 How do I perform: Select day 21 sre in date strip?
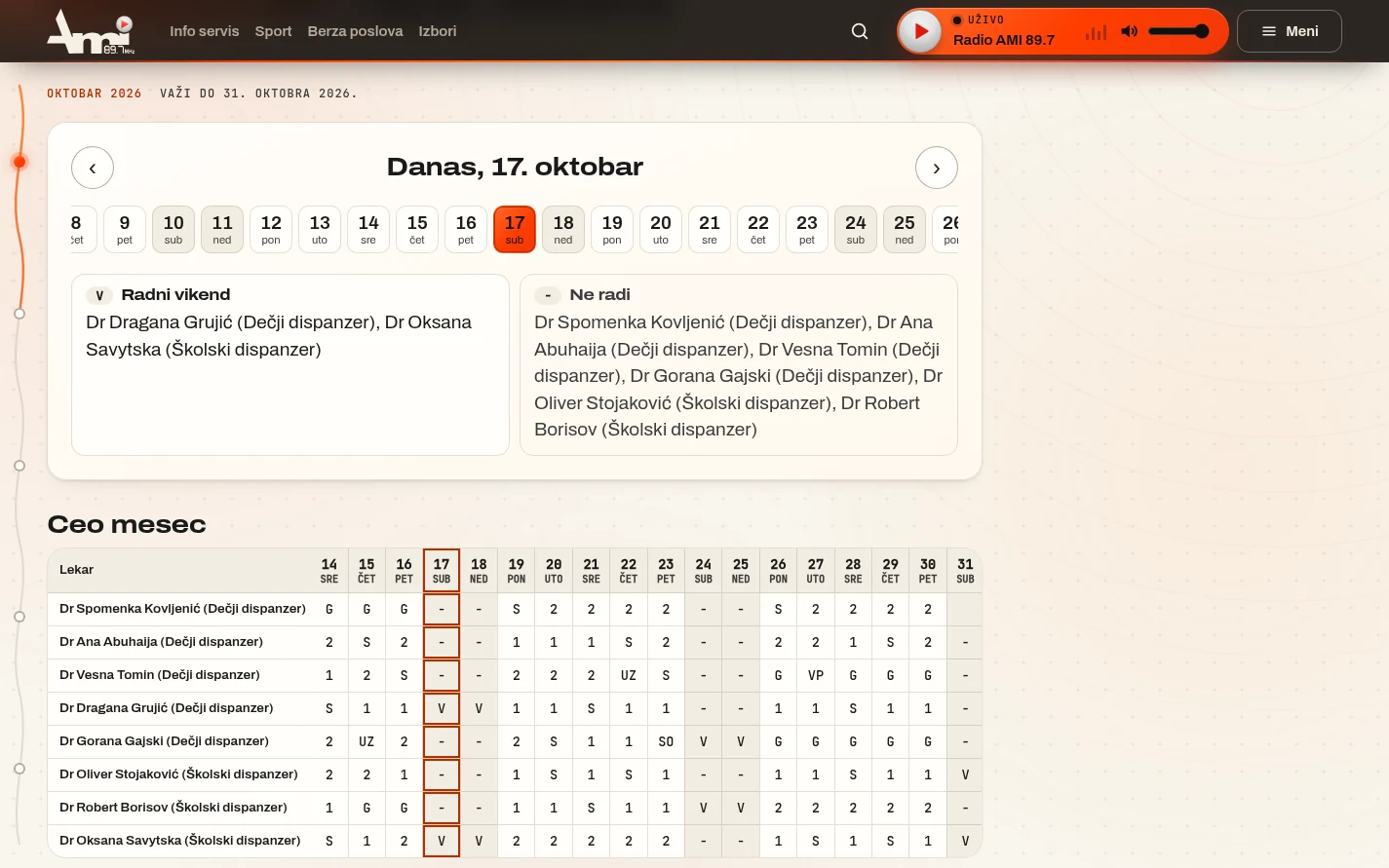(710, 229)
